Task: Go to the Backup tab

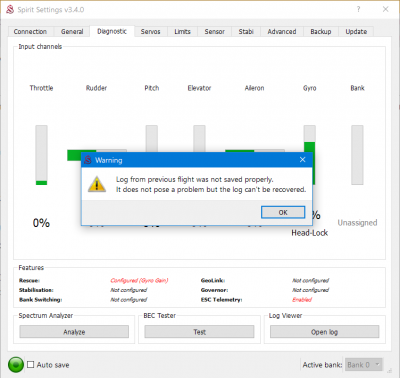Action: 321,32
